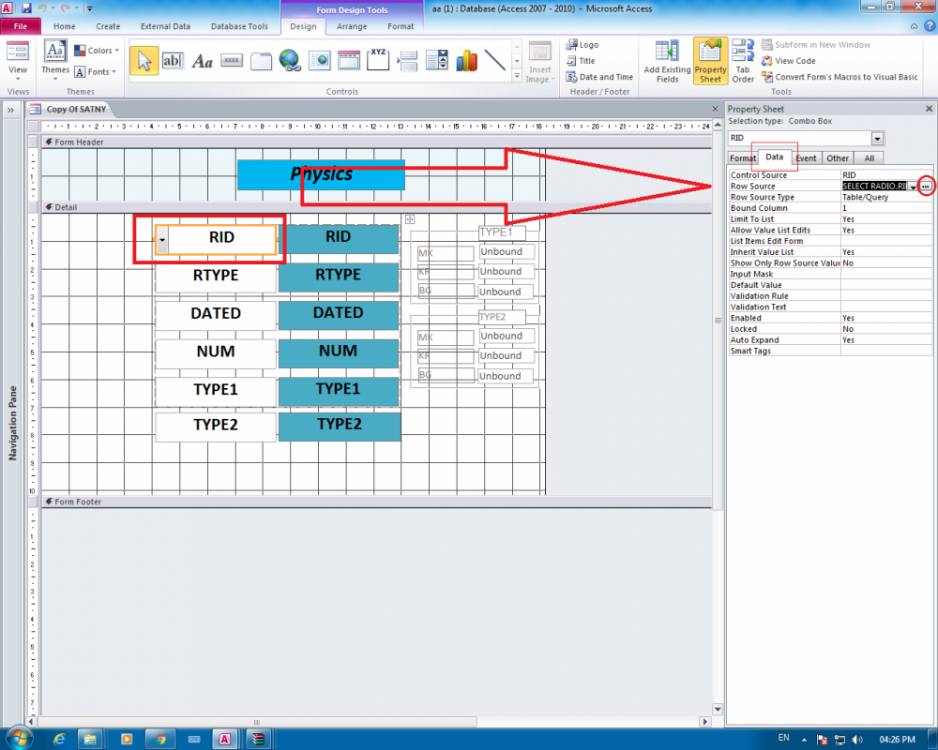Pick the Hyperlink control in the Controls gallery
This screenshot has height=750, width=938.
coord(290,61)
